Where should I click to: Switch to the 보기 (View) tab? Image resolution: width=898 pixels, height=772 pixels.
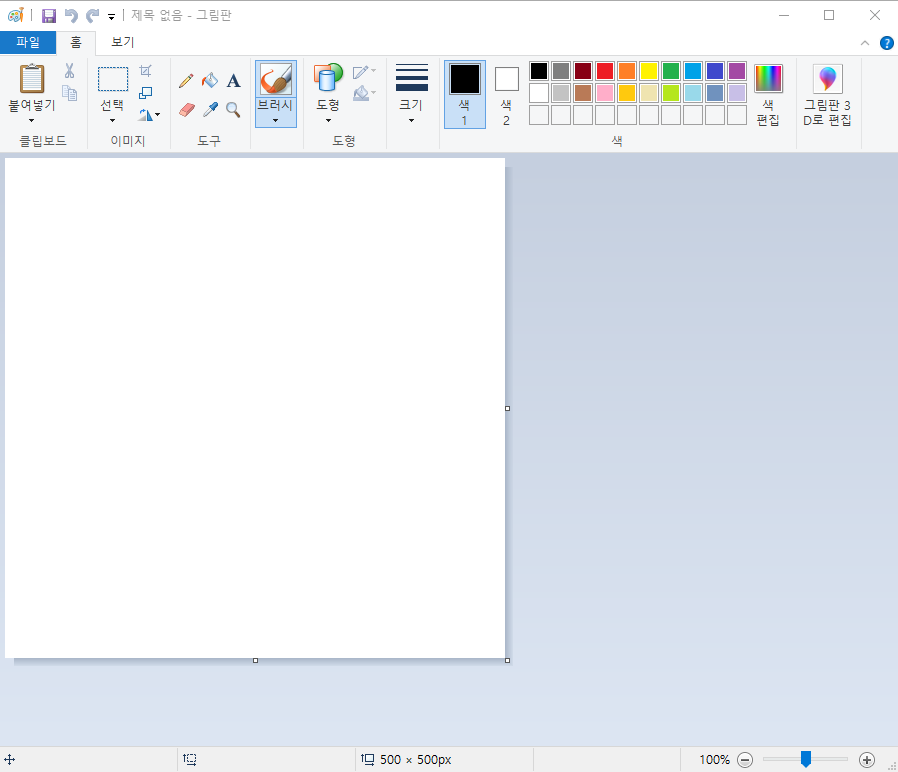pos(123,42)
